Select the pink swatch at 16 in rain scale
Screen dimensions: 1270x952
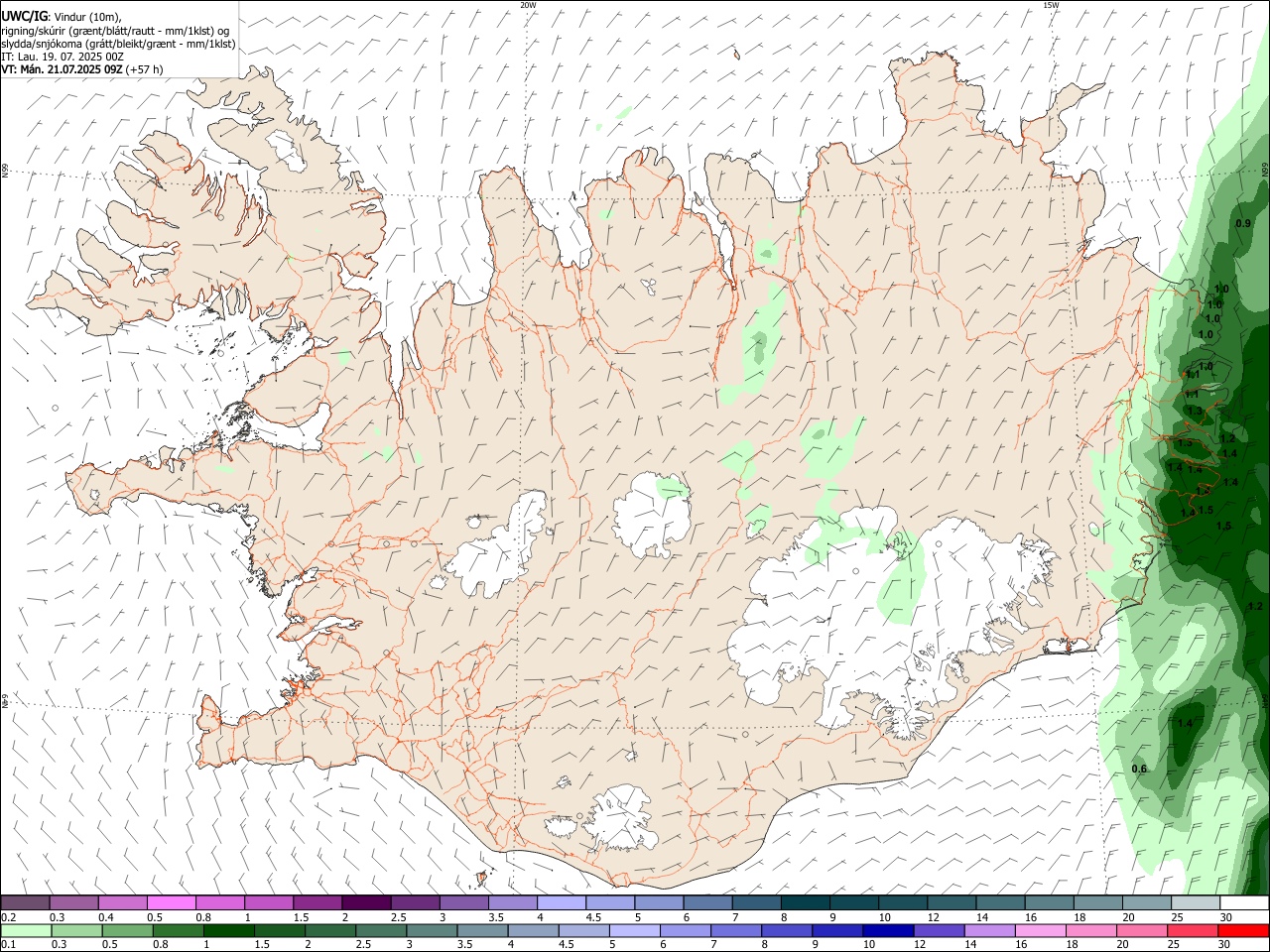tap(1041, 930)
